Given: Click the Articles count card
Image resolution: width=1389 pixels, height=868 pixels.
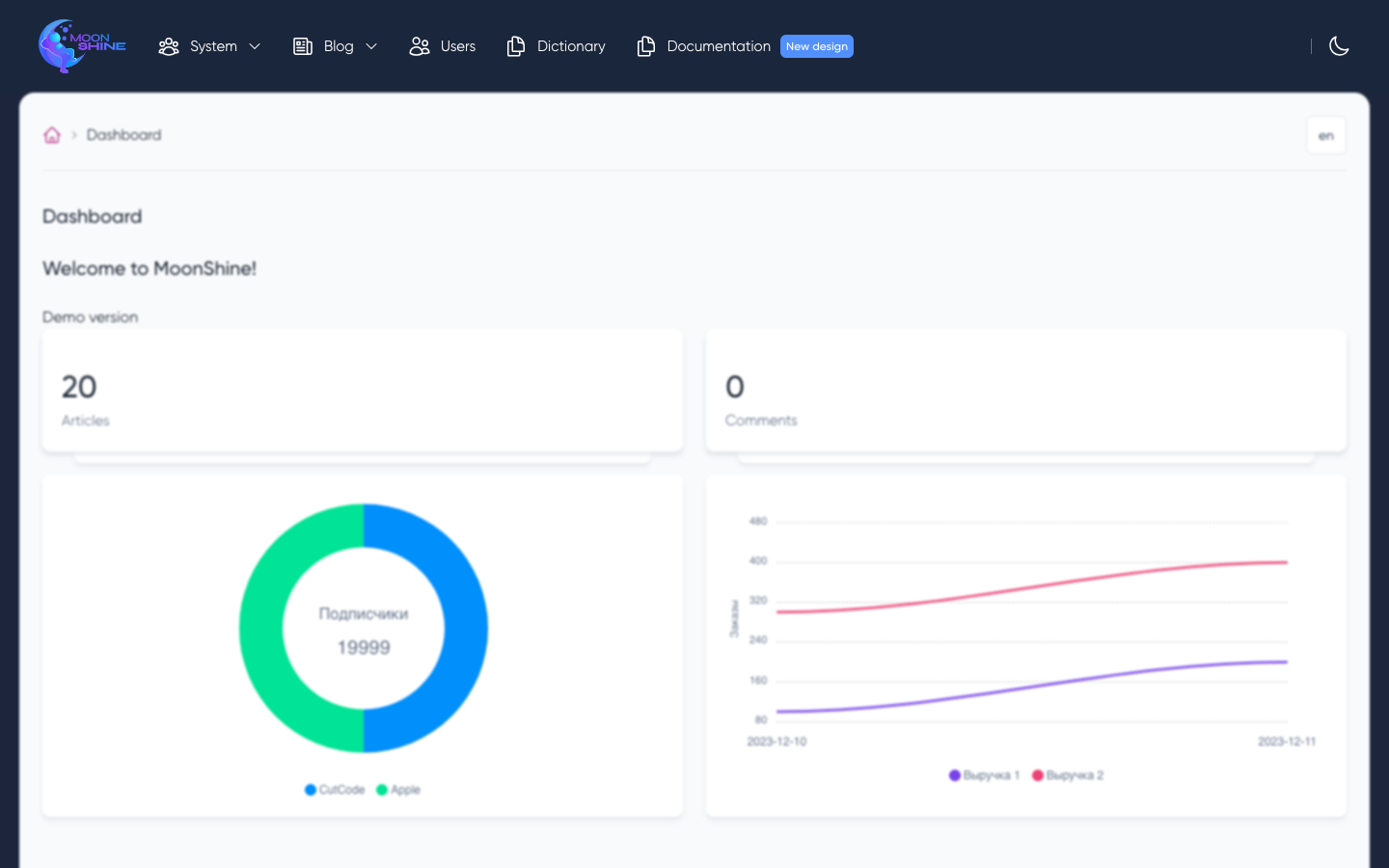Looking at the screenshot, I should 363,391.
